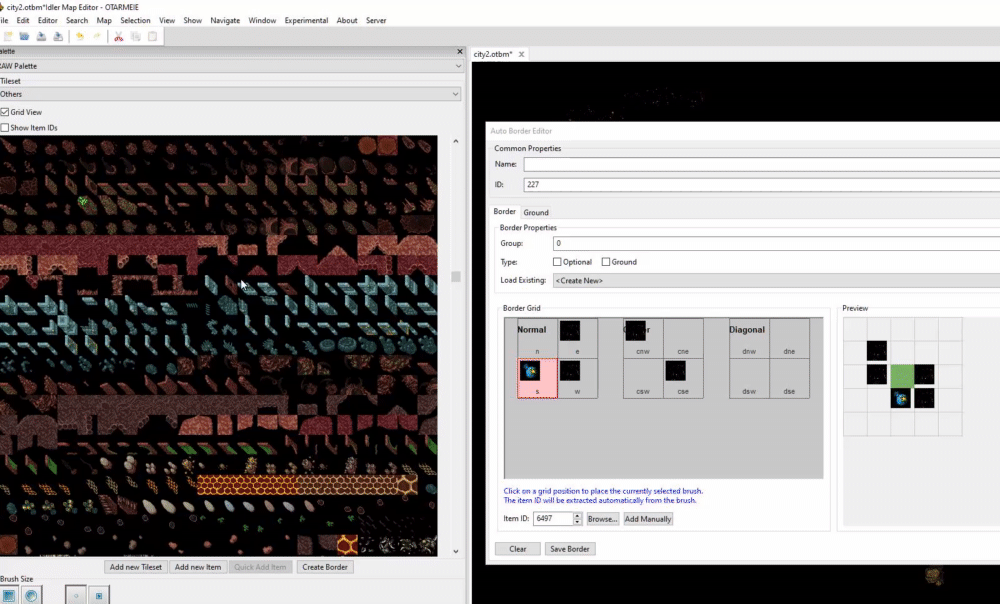
Task: Click the 'e' normal border grid cell
Action: (x=577, y=338)
